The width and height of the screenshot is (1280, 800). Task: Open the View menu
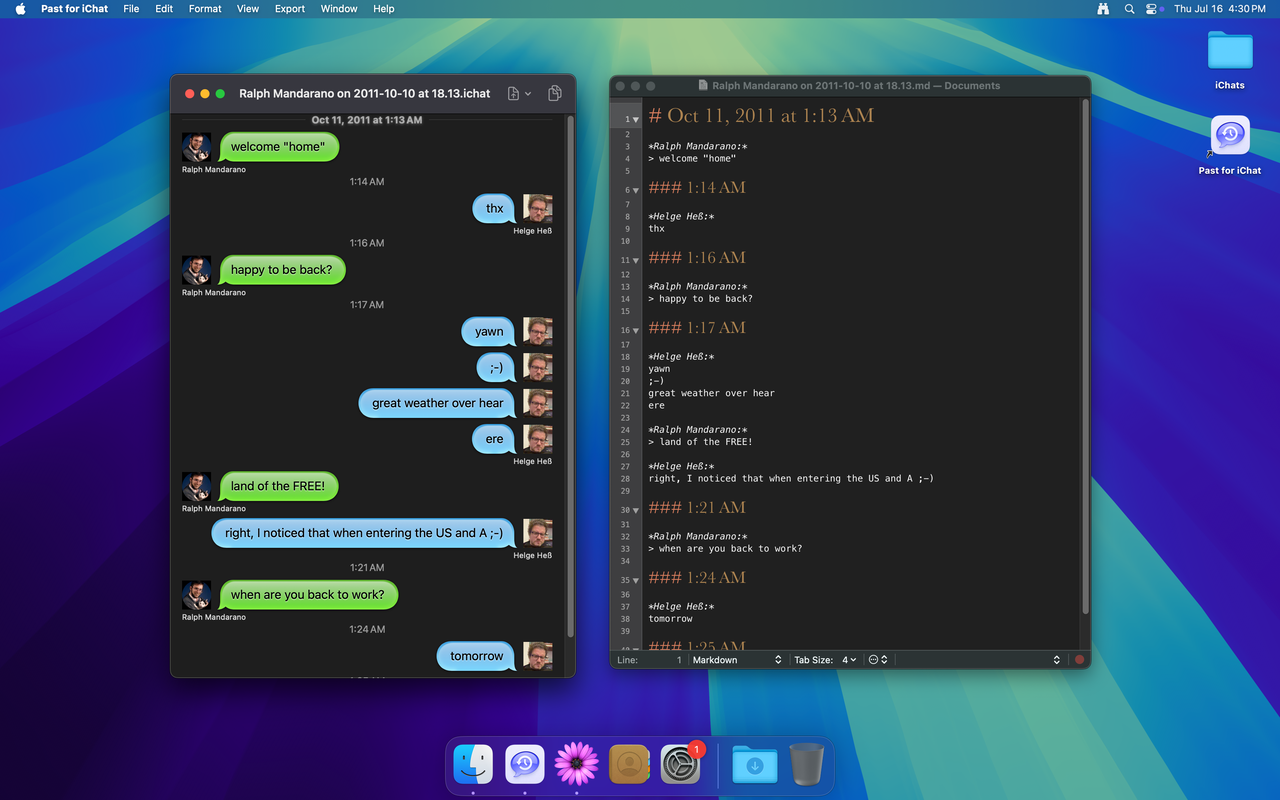(x=248, y=9)
